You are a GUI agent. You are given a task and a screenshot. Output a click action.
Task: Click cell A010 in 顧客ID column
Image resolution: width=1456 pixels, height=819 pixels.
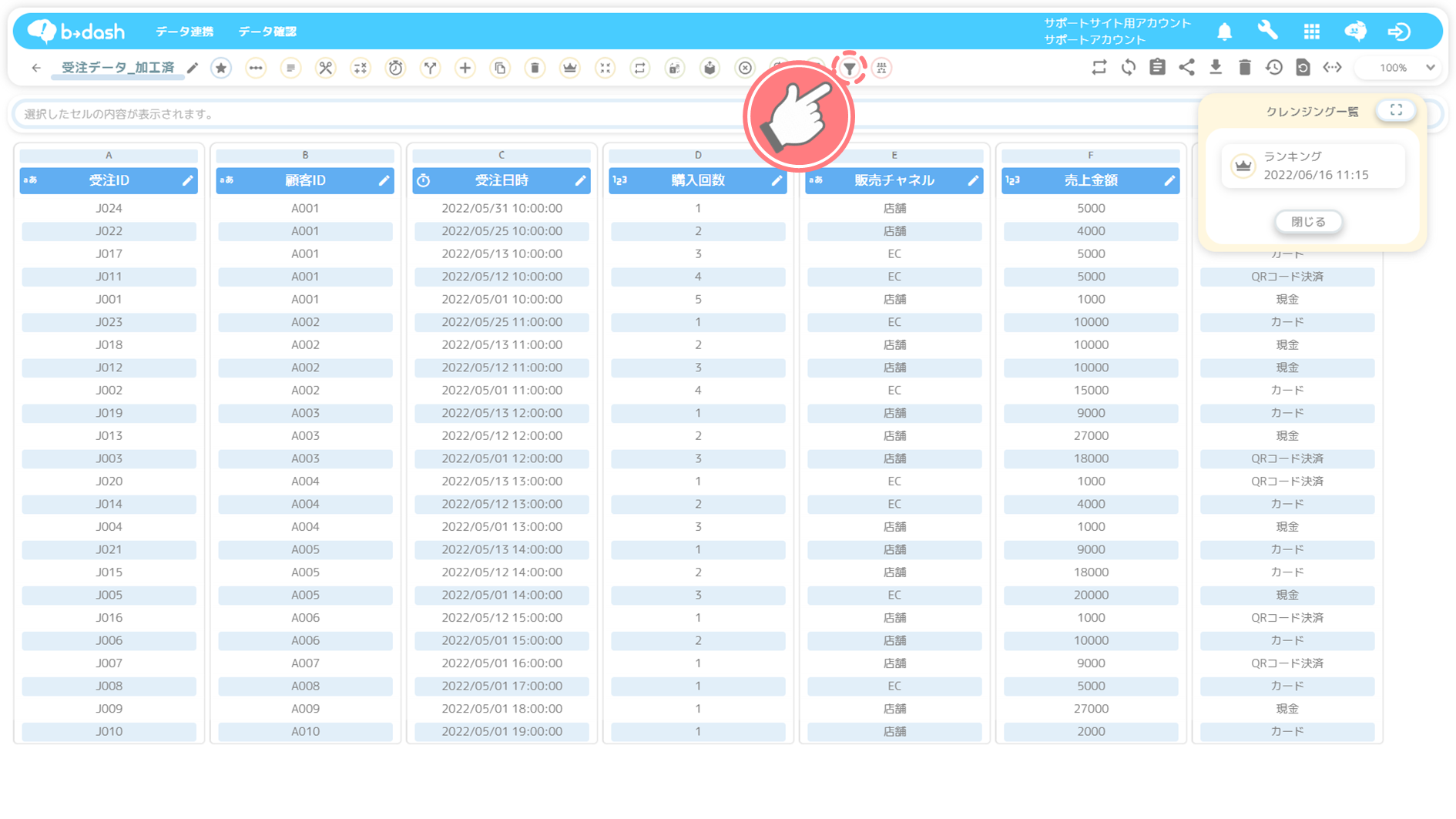[305, 731]
